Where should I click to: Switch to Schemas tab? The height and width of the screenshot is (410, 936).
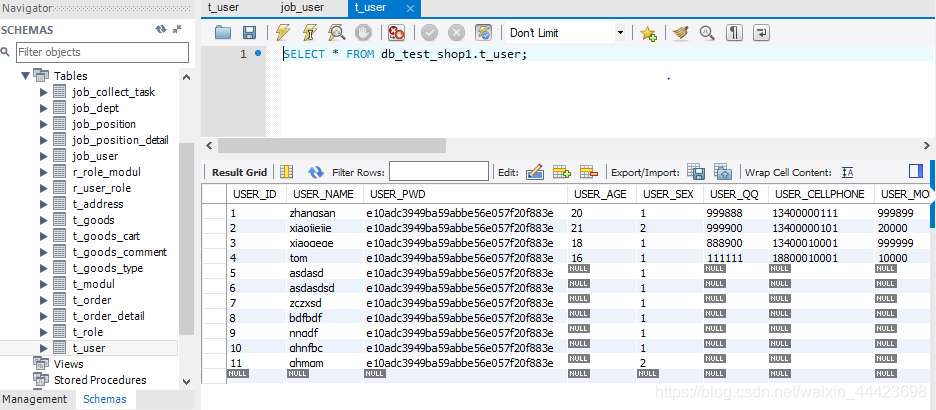click(x=105, y=399)
